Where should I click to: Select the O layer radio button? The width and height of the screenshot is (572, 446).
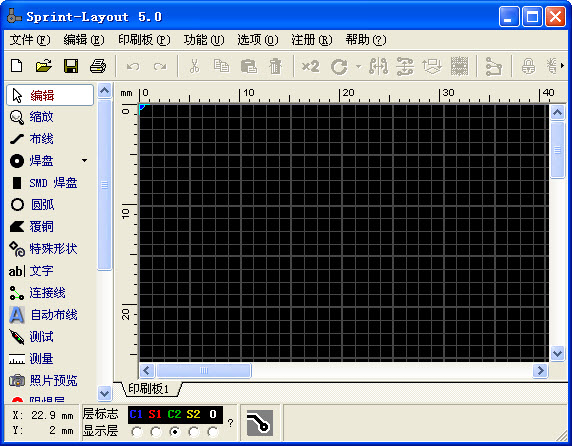213,432
